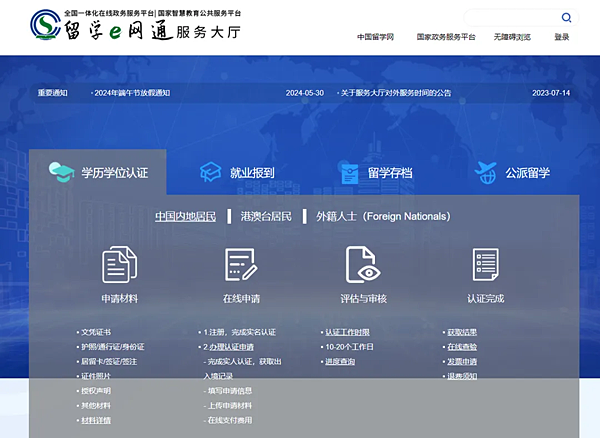Click the 评估与审核 eye document icon
The height and width of the screenshot is (438, 600).
tap(363, 264)
